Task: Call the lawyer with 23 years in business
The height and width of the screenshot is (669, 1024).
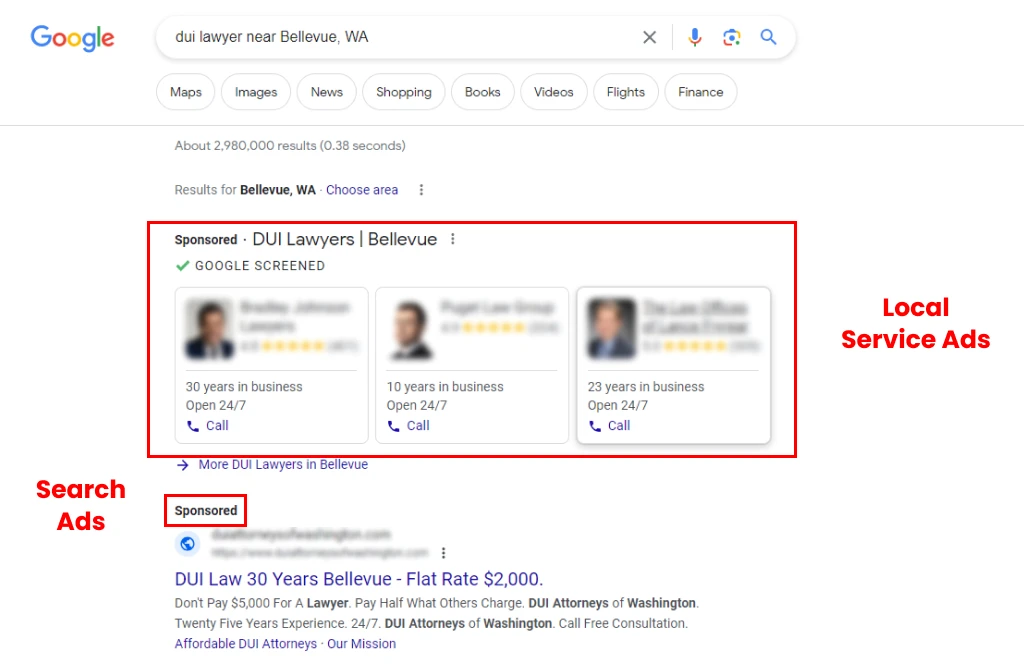Action: point(609,426)
